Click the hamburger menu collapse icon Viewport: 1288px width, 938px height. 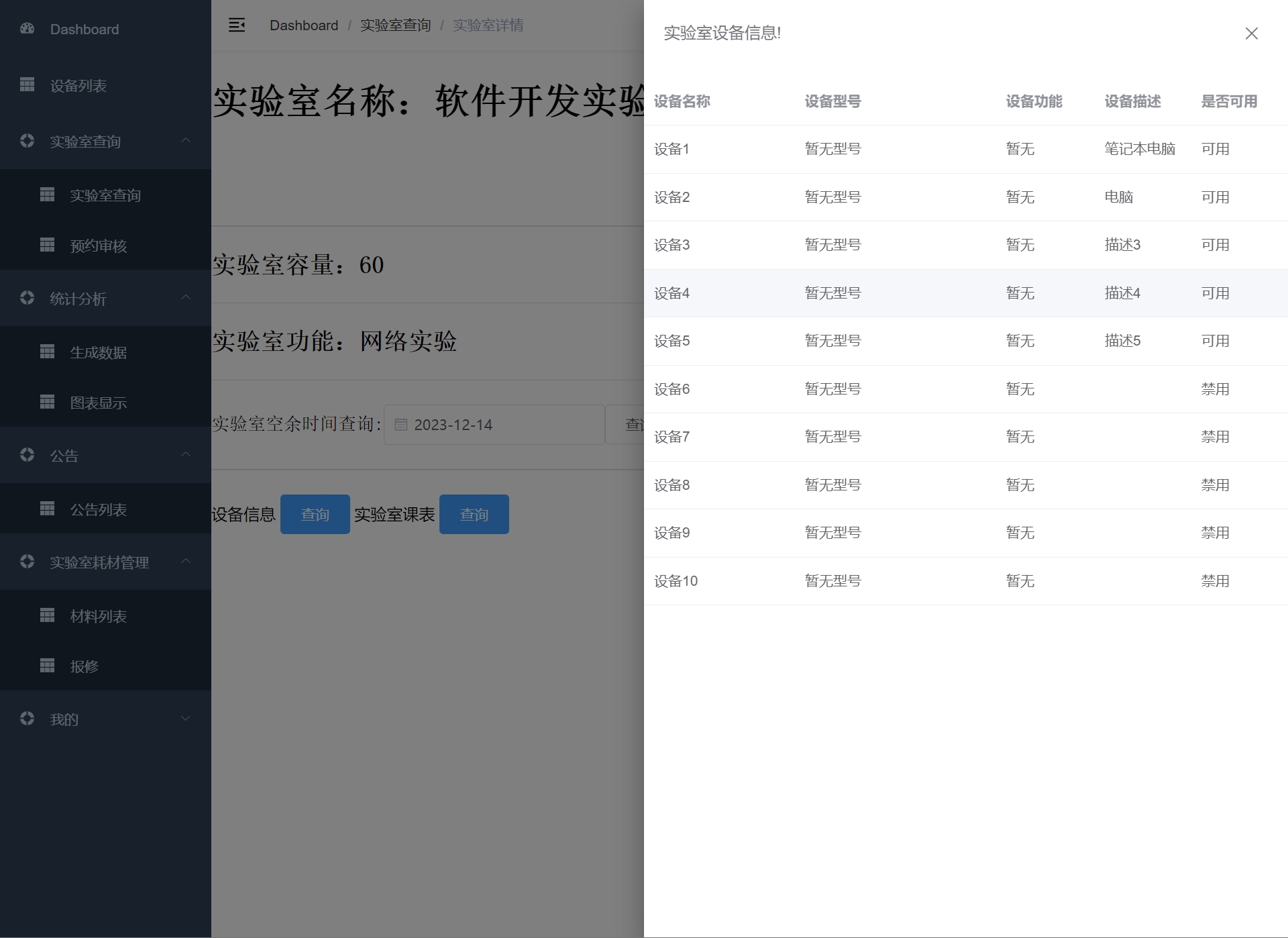[236, 25]
